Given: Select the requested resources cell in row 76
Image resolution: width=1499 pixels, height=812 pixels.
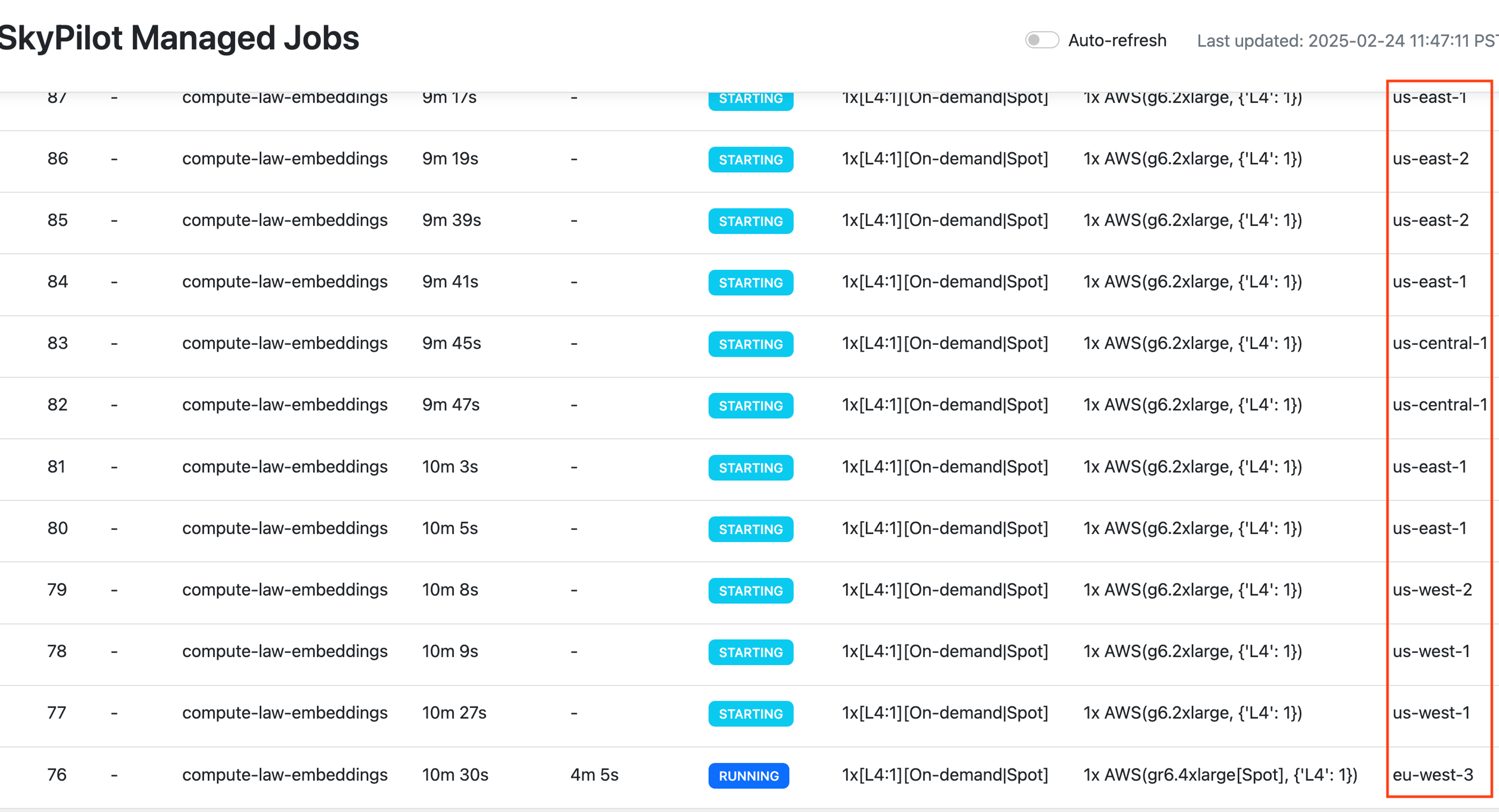Looking at the screenshot, I should pyautogui.click(x=945, y=775).
